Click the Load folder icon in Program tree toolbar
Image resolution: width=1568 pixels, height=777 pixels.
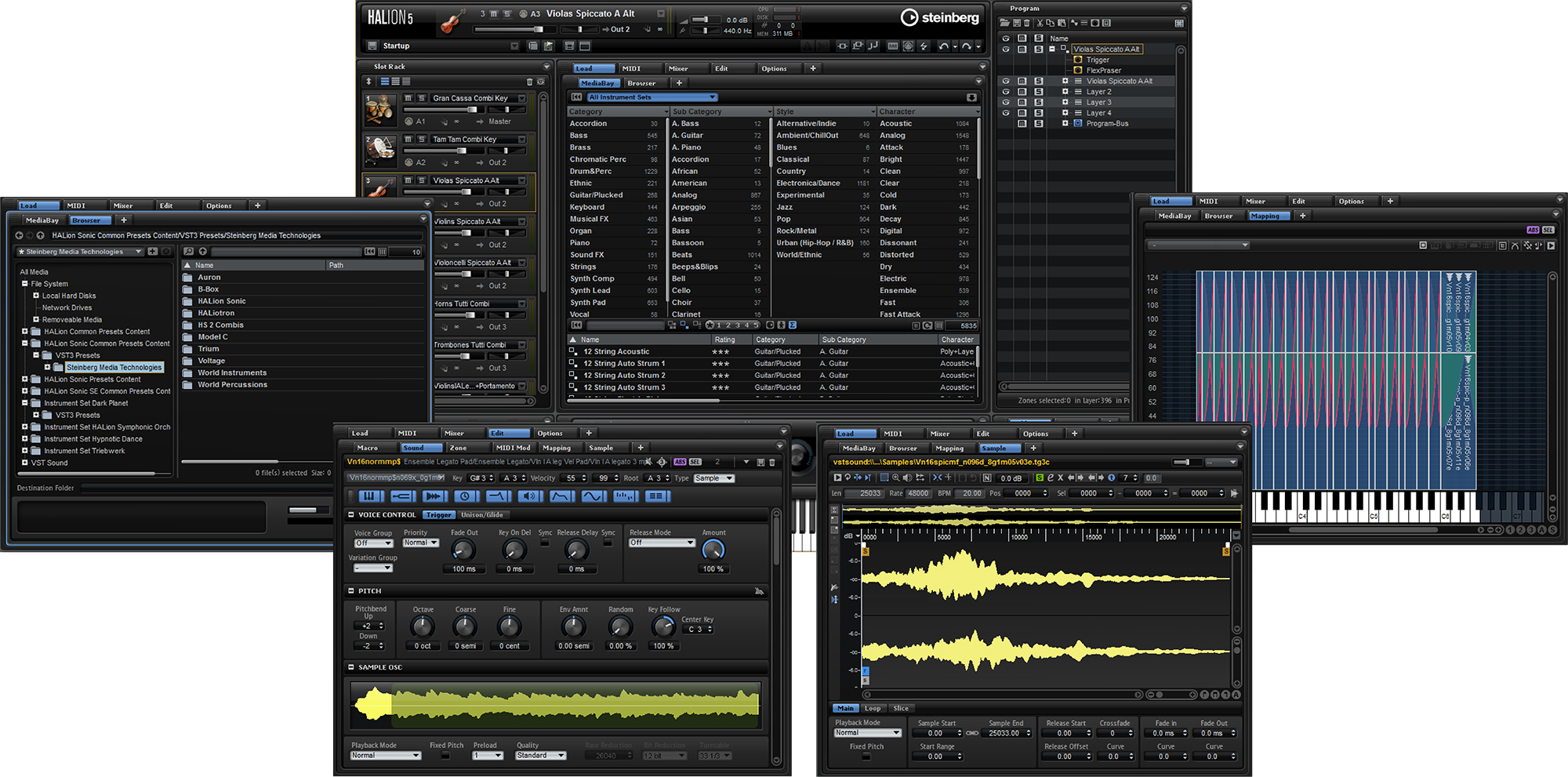coord(1004,23)
